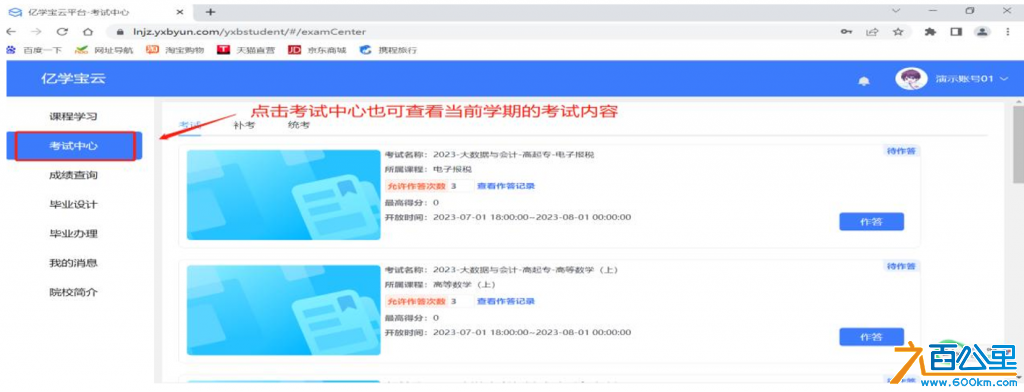Switch to the 补考 tab
This screenshot has height=392, width=1024.
[244, 125]
